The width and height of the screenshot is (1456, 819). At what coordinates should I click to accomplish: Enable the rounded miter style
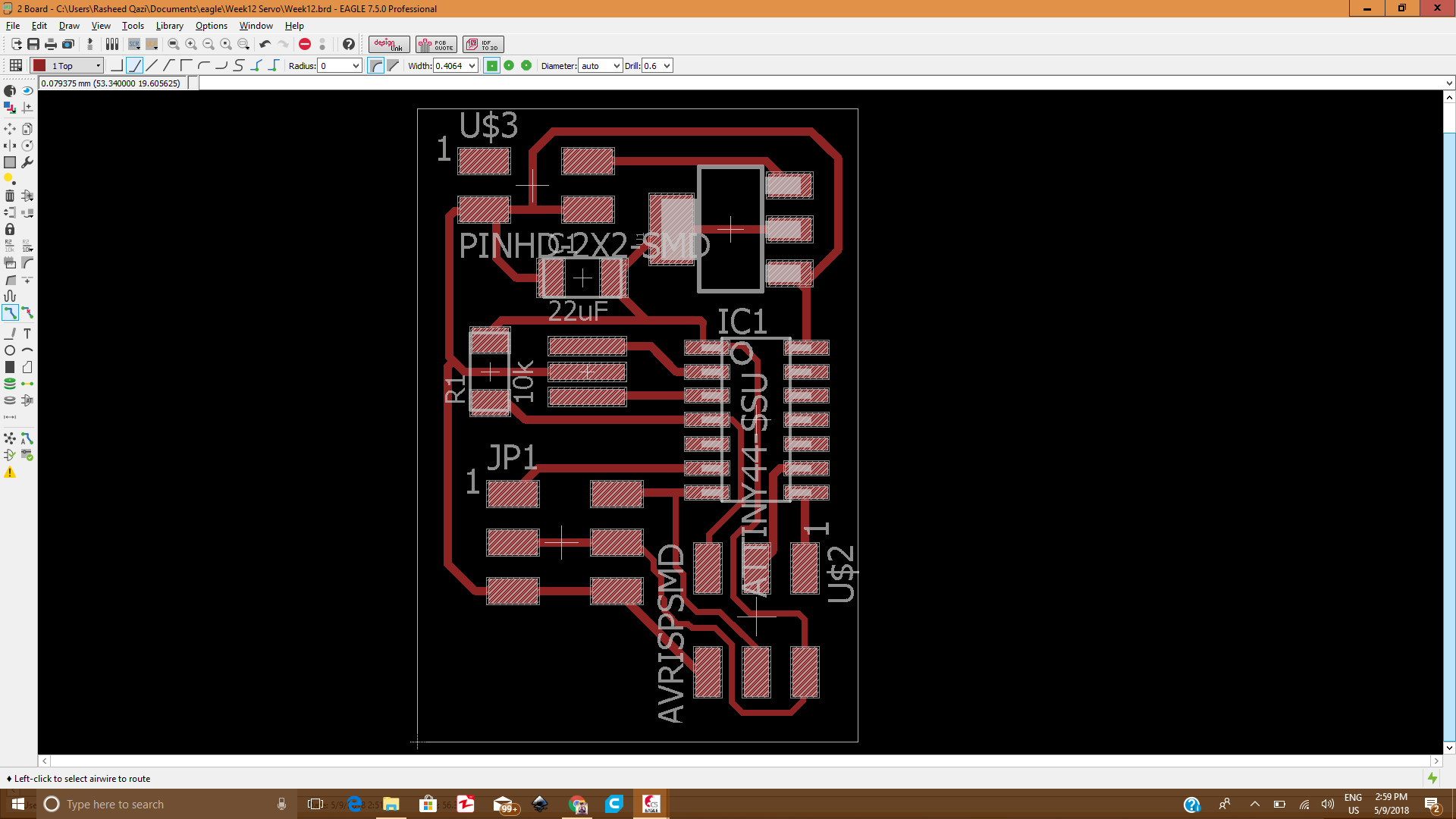tap(376, 66)
